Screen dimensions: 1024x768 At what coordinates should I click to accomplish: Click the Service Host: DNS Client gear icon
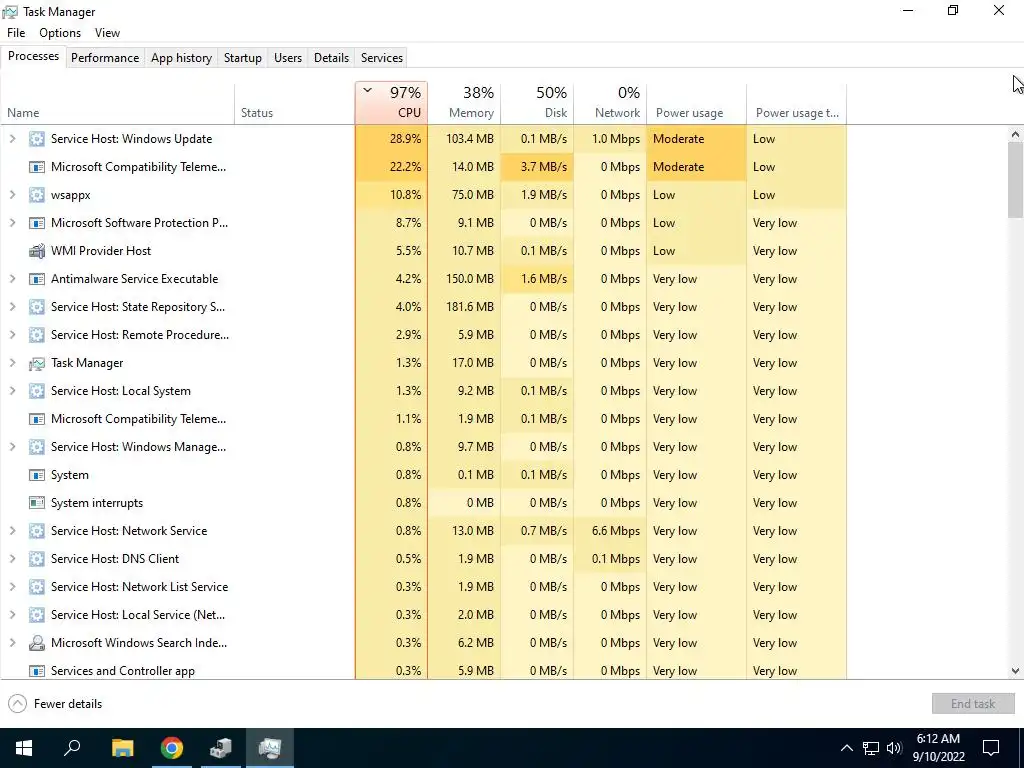37,559
